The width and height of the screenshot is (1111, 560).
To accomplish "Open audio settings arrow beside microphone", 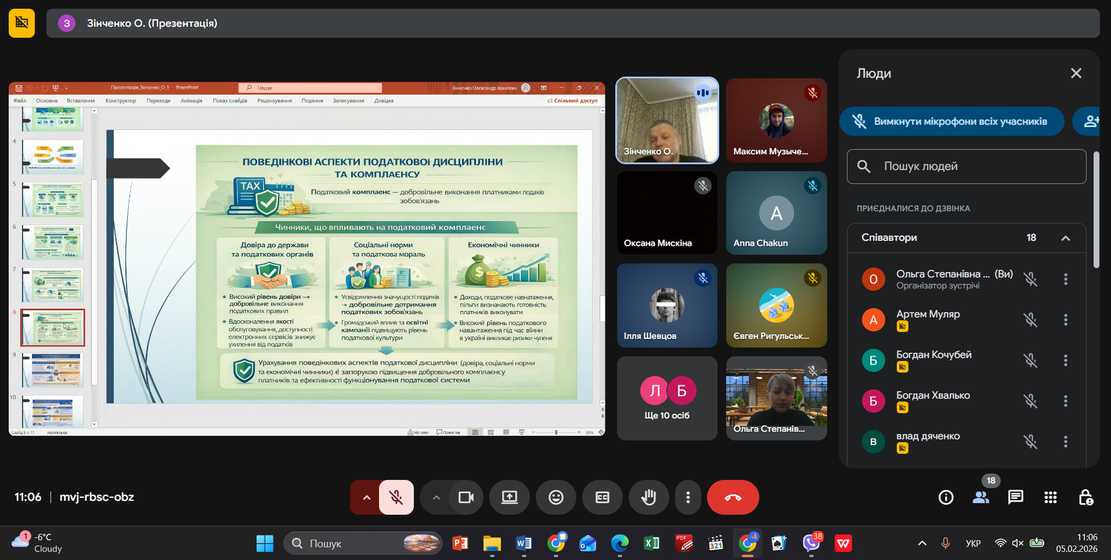I will pyautogui.click(x=366, y=497).
